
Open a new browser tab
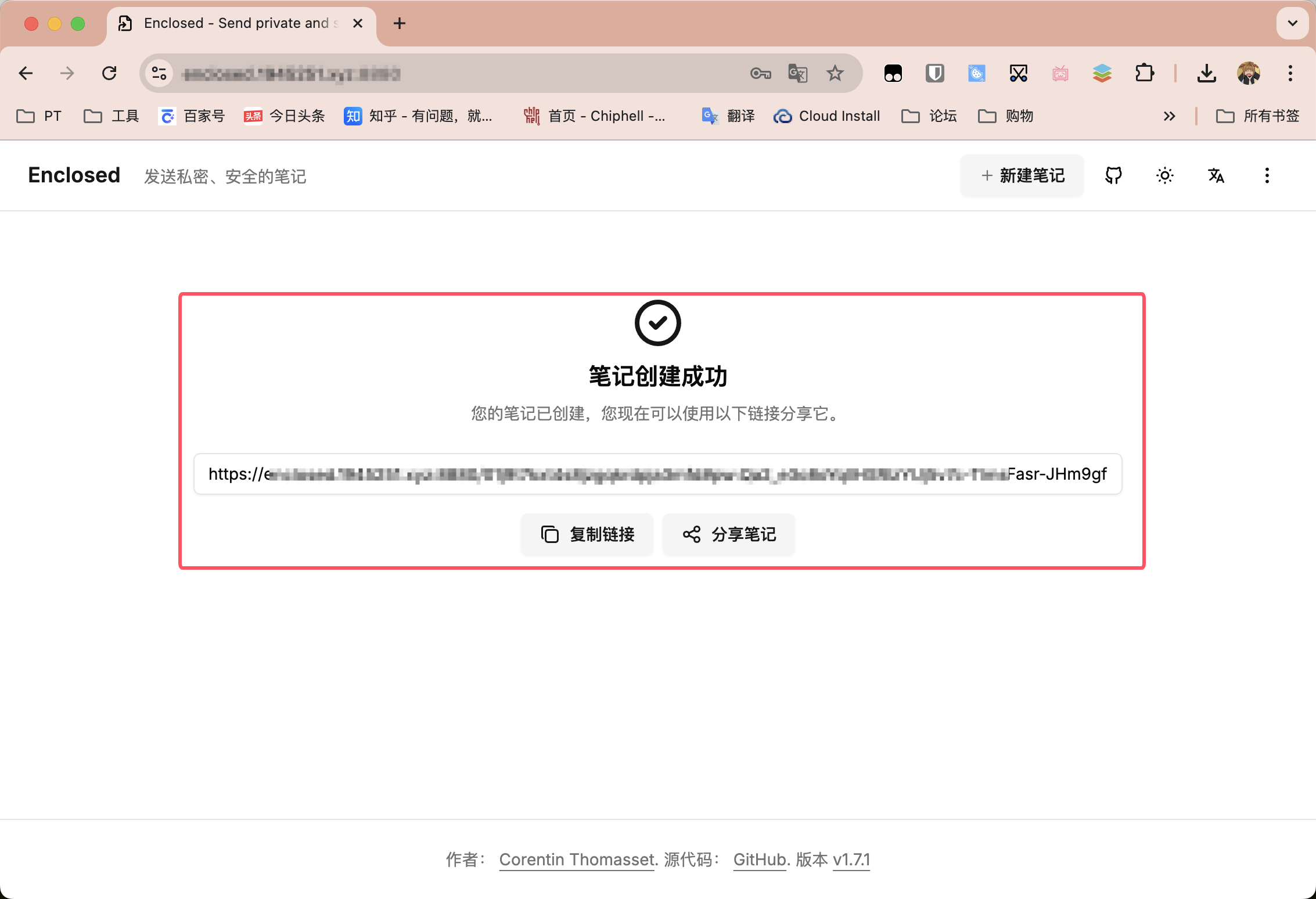coord(400,23)
